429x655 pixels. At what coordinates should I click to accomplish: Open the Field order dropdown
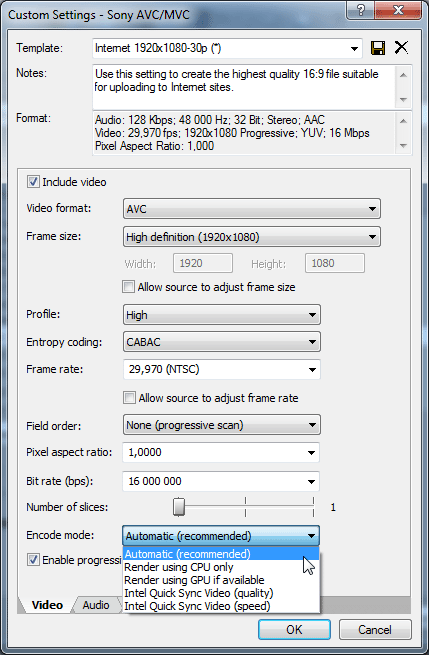tap(222, 425)
